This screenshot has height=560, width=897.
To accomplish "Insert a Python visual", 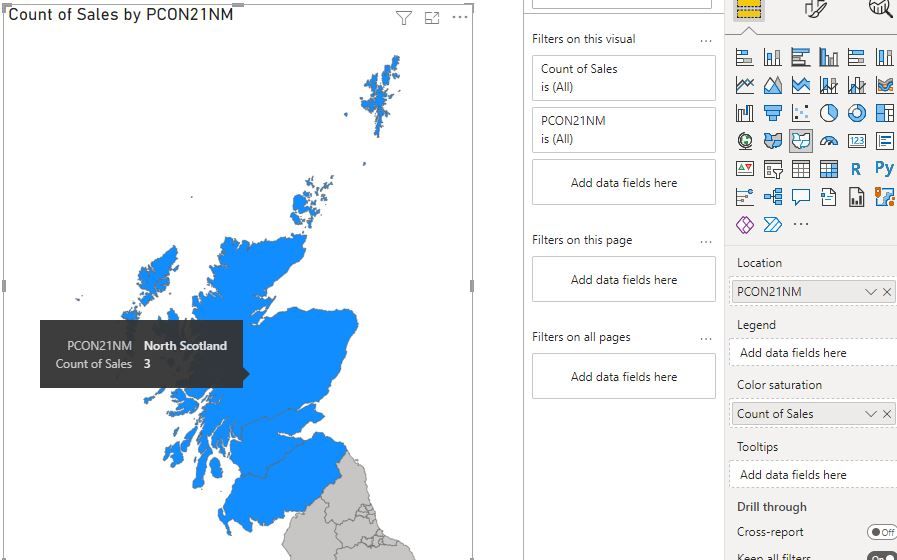I will (x=884, y=168).
